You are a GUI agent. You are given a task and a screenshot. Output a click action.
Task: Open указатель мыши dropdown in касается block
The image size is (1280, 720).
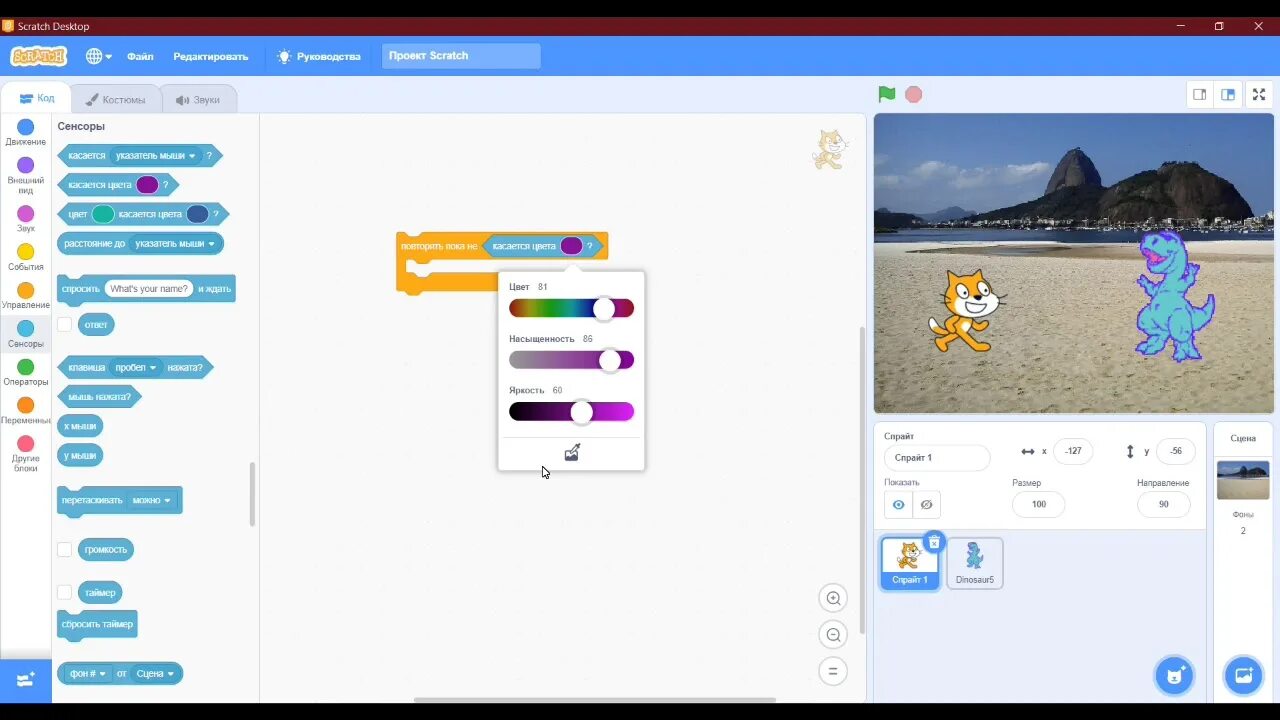pos(155,156)
